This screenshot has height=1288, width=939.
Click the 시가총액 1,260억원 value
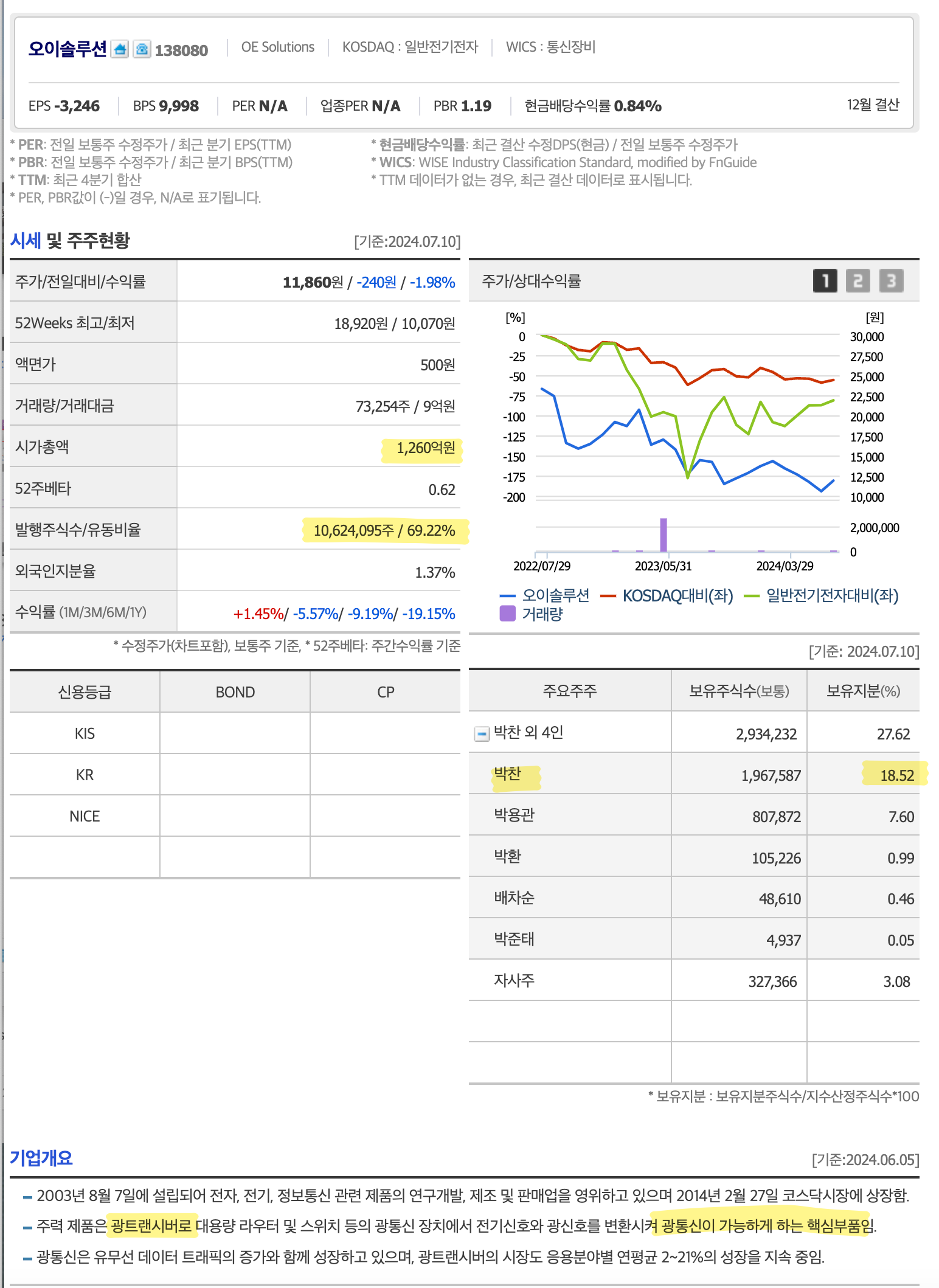click(426, 448)
